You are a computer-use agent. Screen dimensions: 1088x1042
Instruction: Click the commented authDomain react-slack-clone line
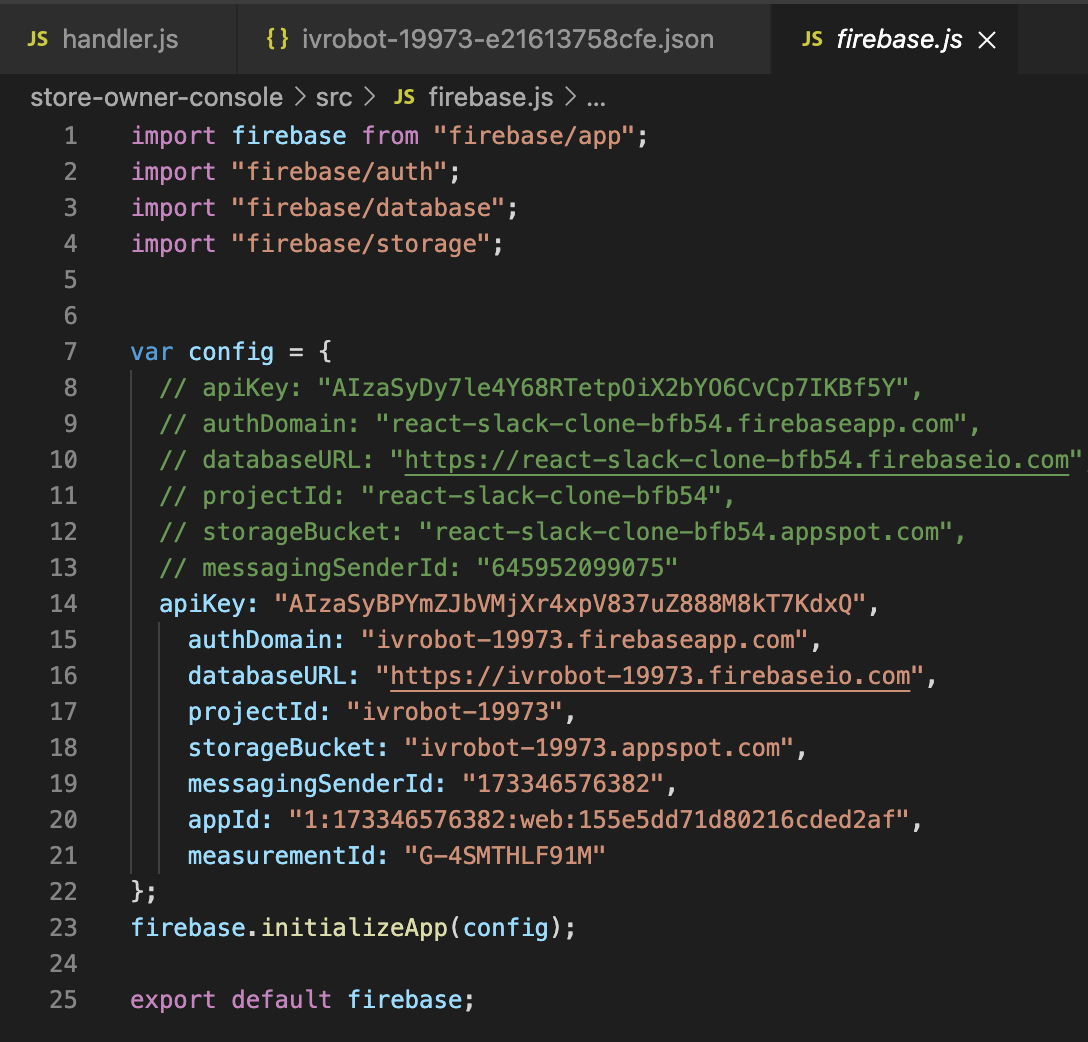click(x=570, y=424)
